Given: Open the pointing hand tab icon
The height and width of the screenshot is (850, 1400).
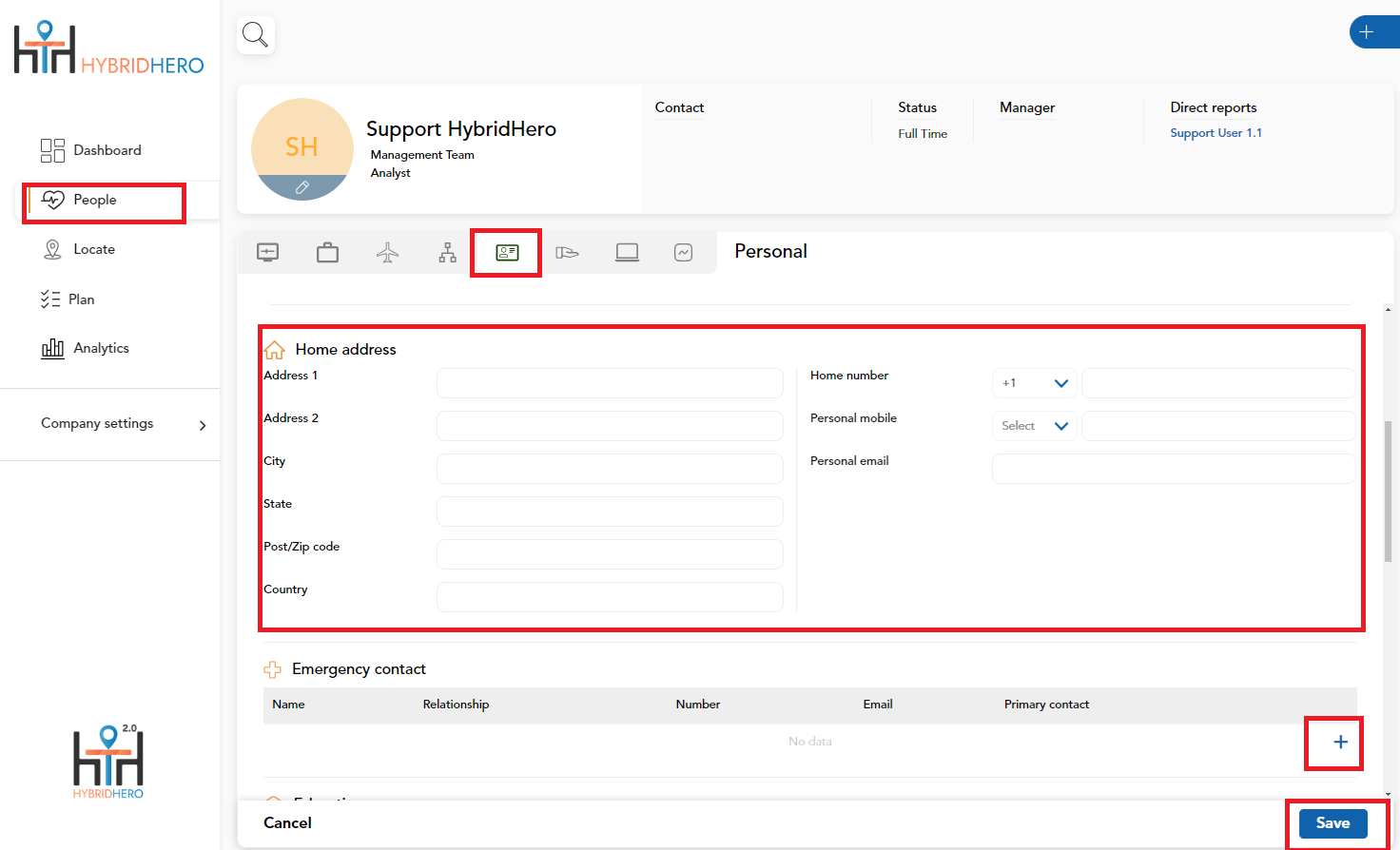Looking at the screenshot, I should tap(567, 252).
